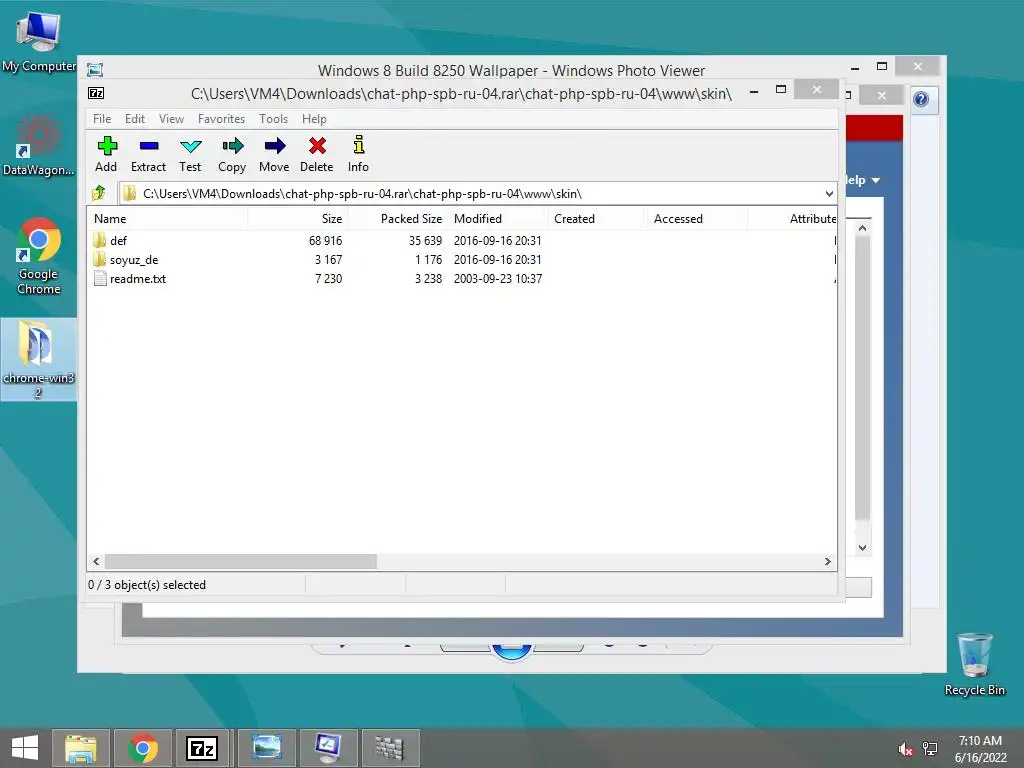Select the "2003-09-23 10:37" modified cell
The image size is (1024, 768).
[498, 279]
